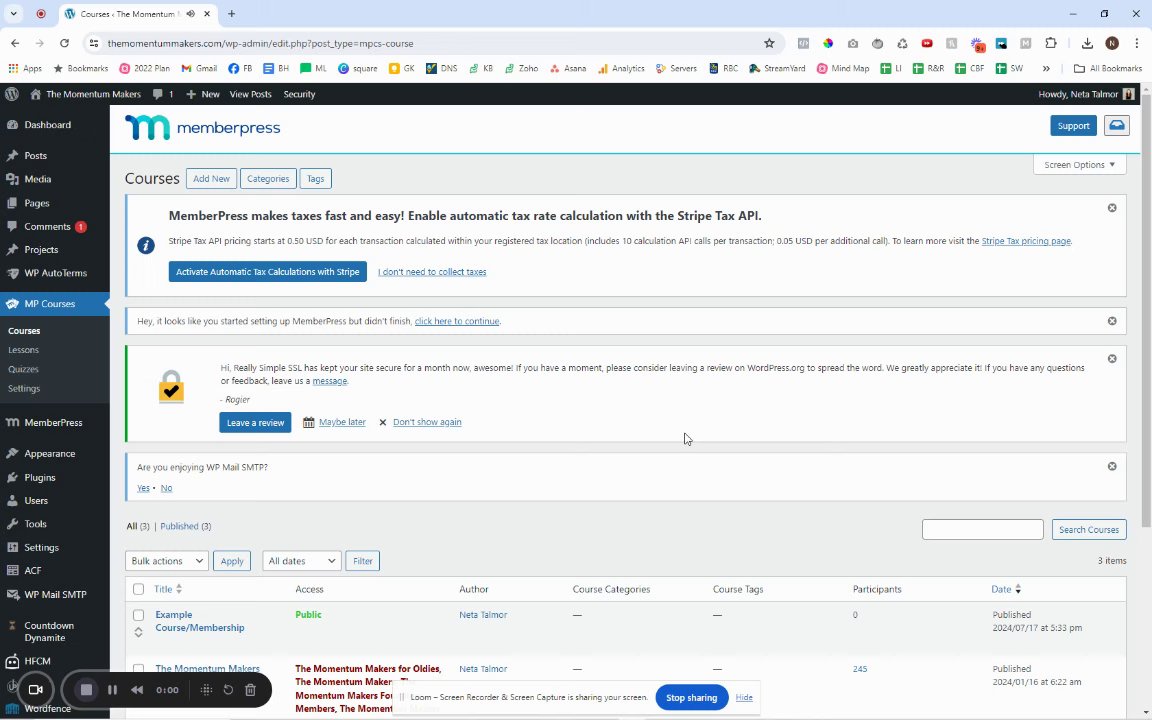Open MemberPress sidebar menu
This screenshot has height=720, width=1152.
pos(55,422)
